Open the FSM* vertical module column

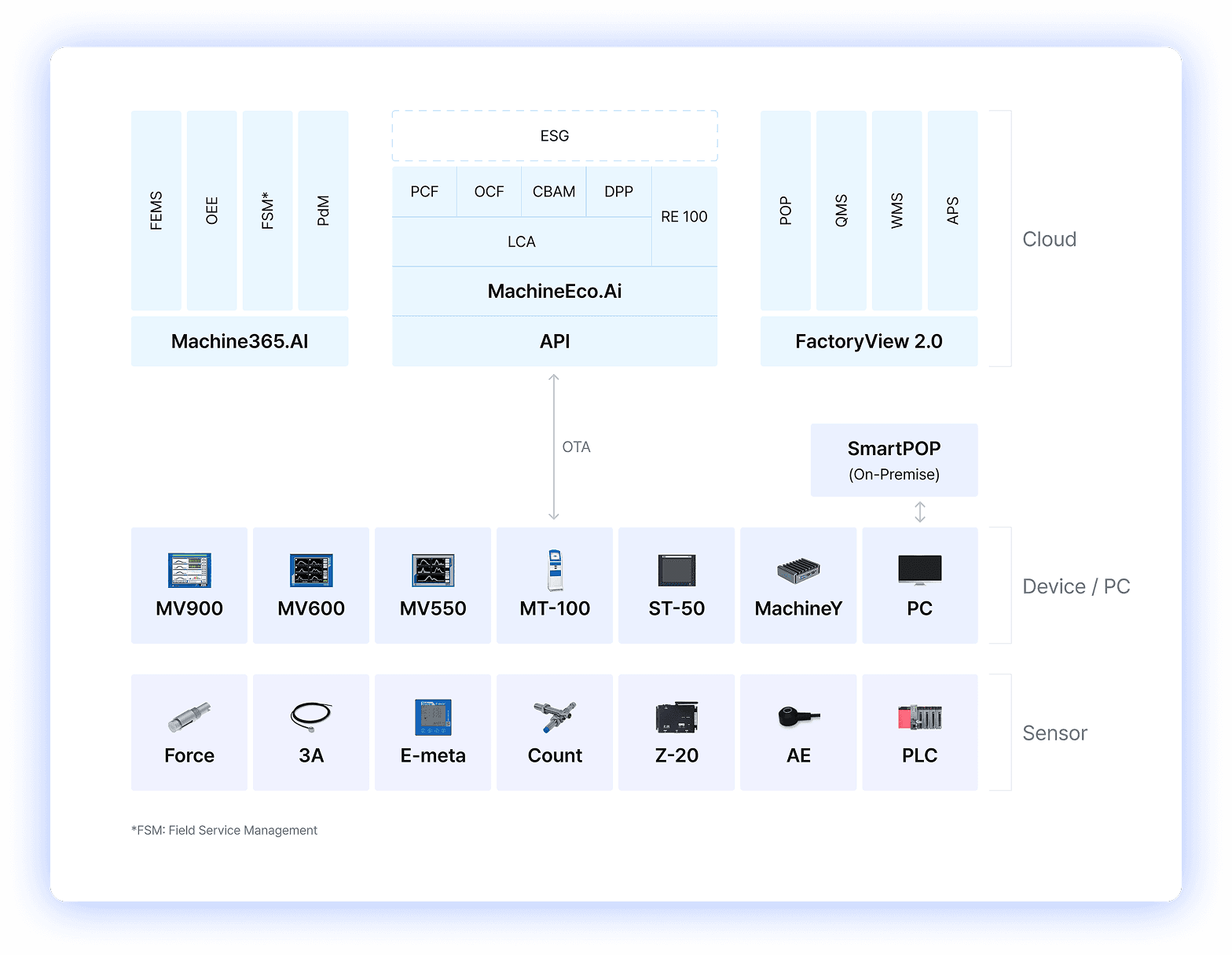click(268, 211)
